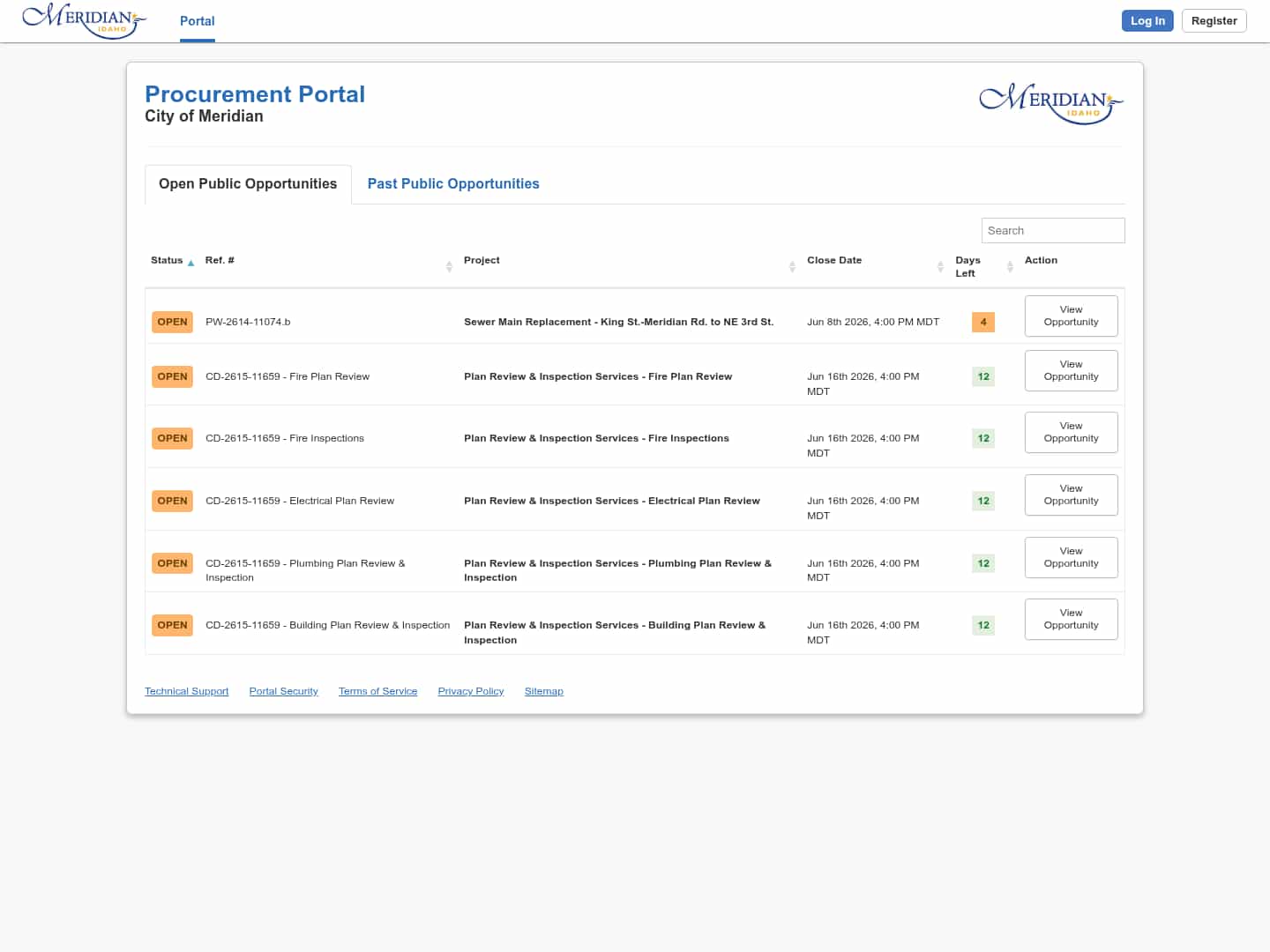This screenshot has height=952, width=1270.
Task: Sort table by Project column arrows
Action: pyautogui.click(x=792, y=266)
